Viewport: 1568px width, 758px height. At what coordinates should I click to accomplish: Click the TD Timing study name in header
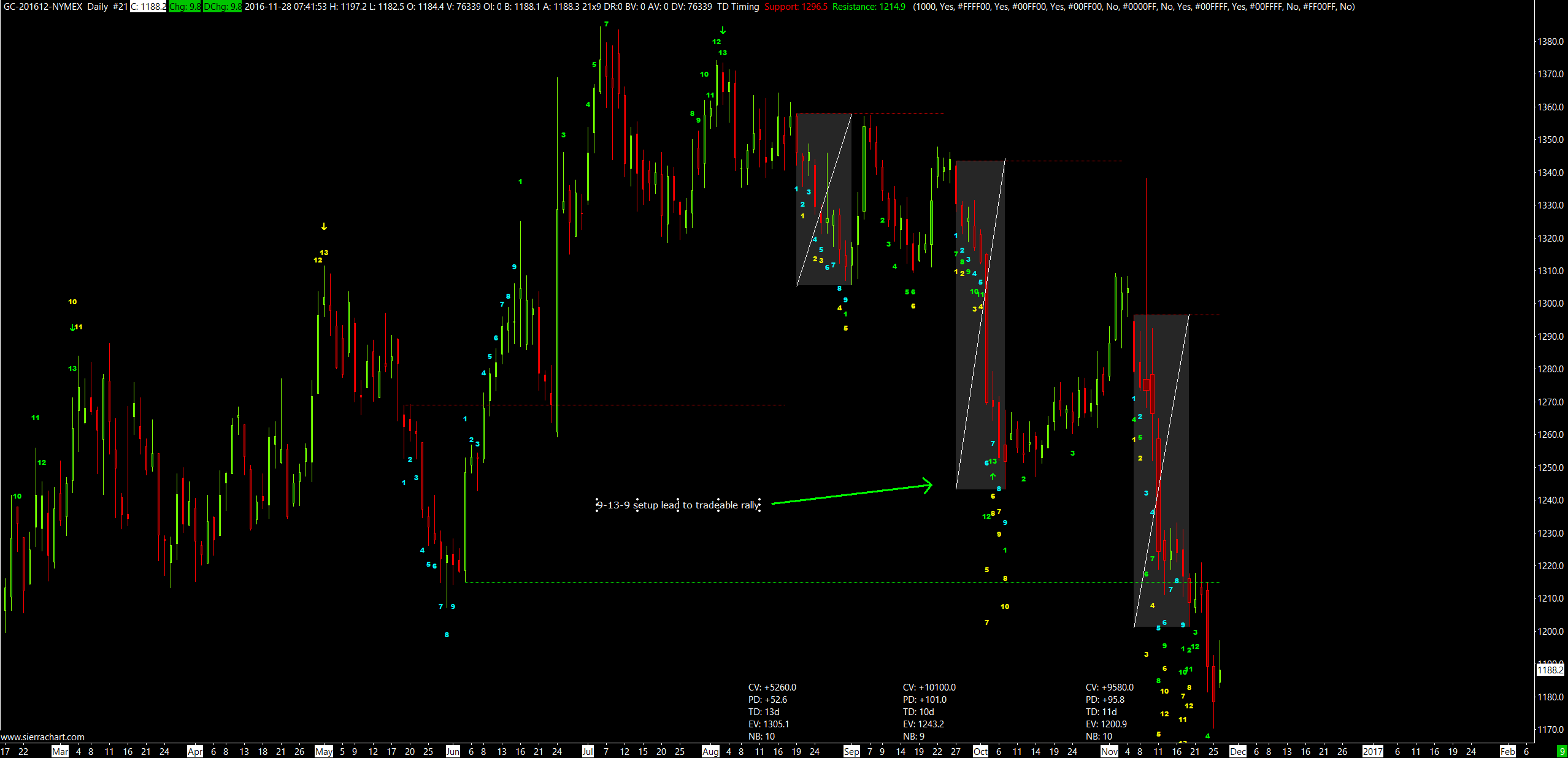(x=738, y=7)
